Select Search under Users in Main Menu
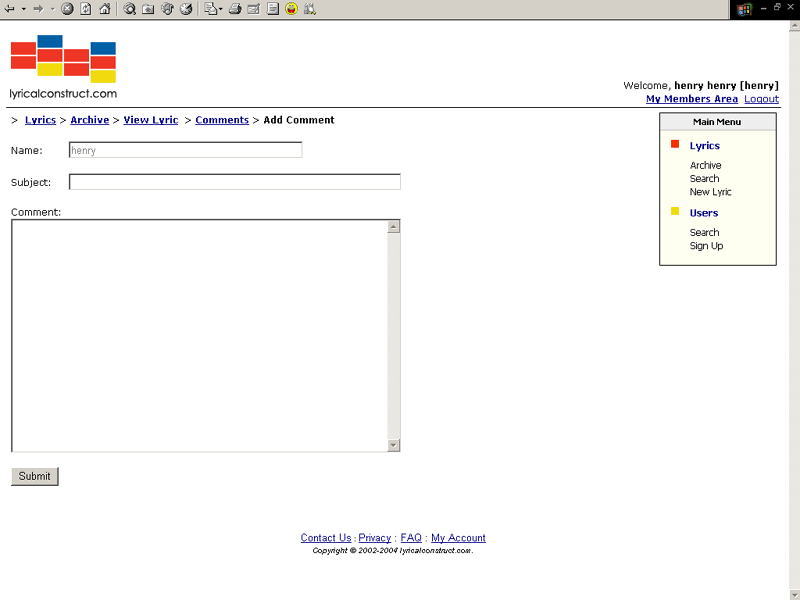The width and height of the screenshot is (800, 600). point(705,233)
